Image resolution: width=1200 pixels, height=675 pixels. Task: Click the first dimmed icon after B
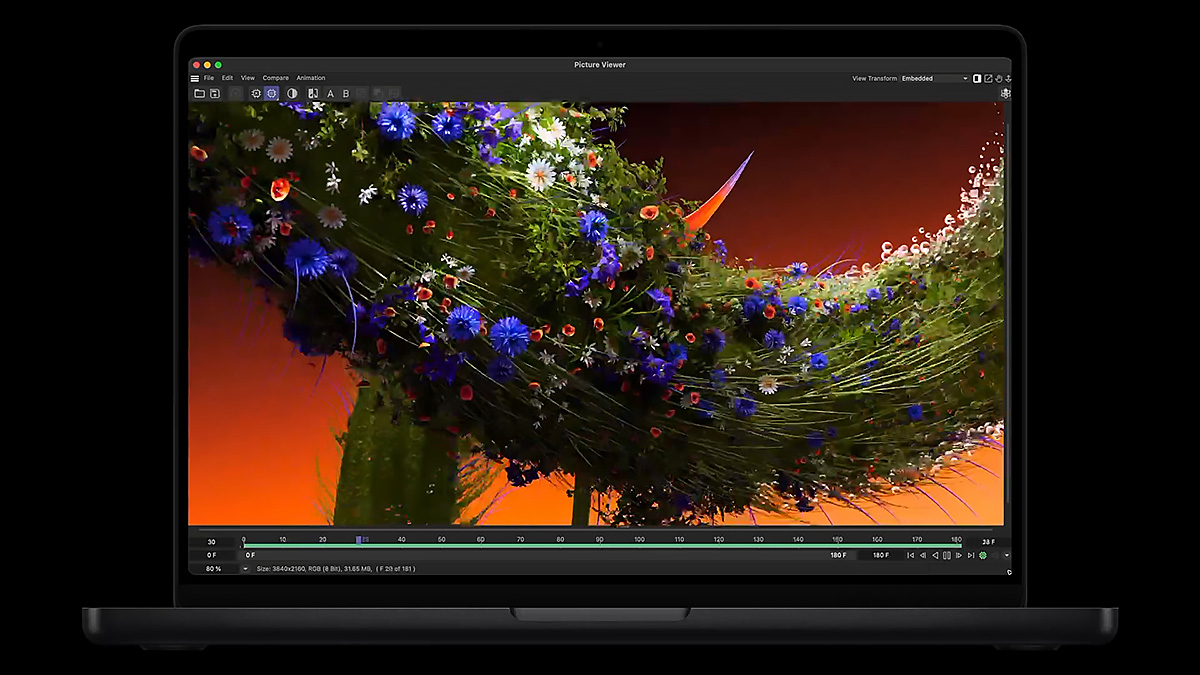coord(361,94)
